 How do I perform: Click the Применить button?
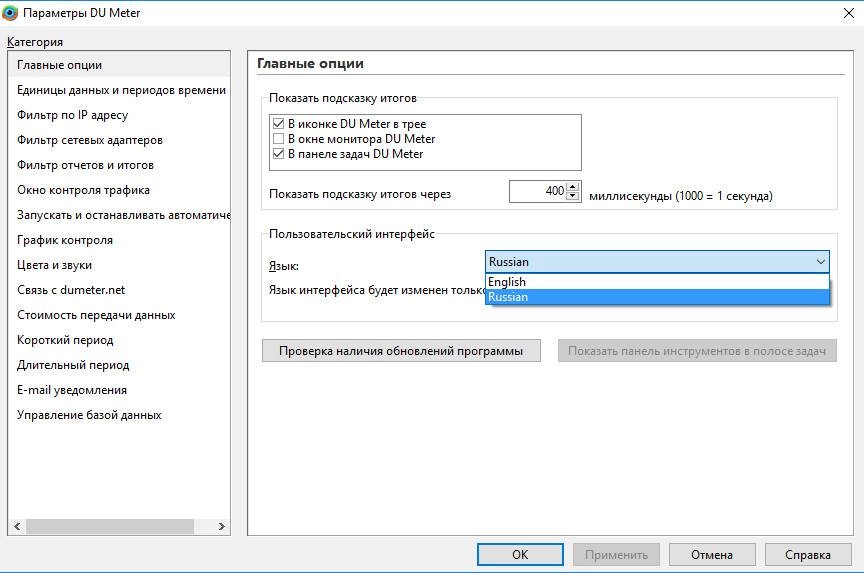[x=616, y=554]
